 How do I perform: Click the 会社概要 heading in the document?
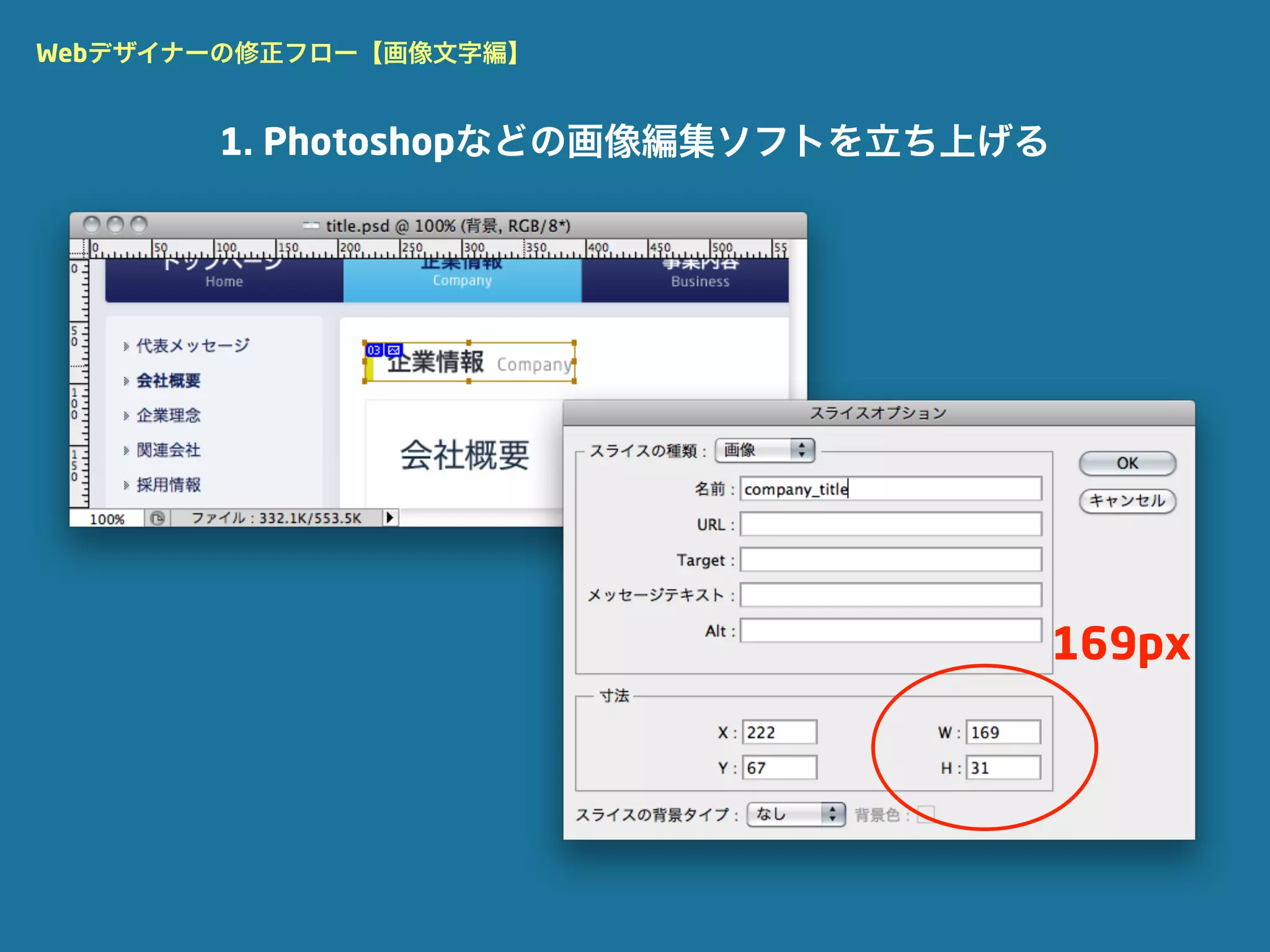click(465, 455)
